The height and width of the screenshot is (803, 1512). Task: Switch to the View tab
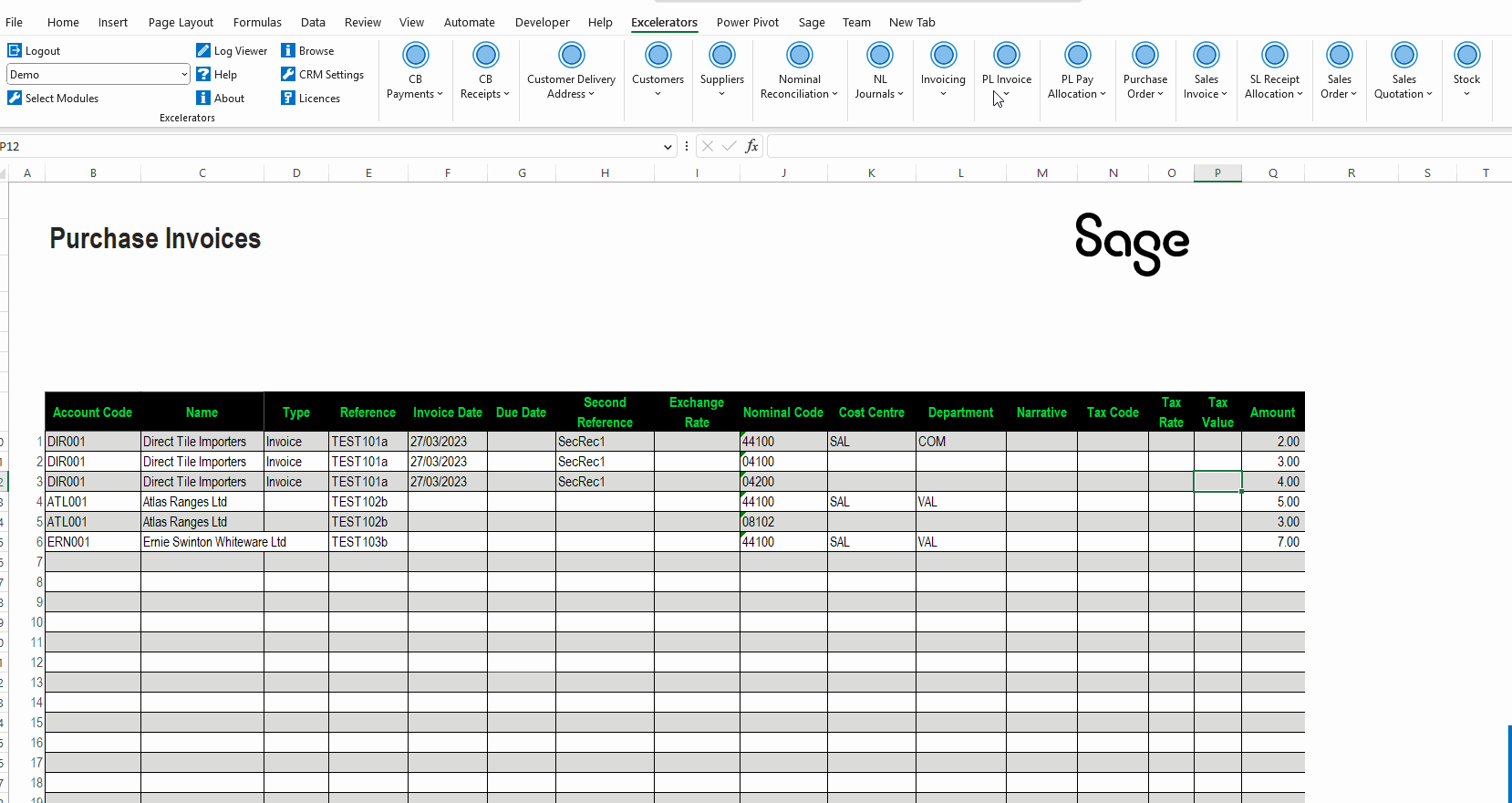point(411,22)
